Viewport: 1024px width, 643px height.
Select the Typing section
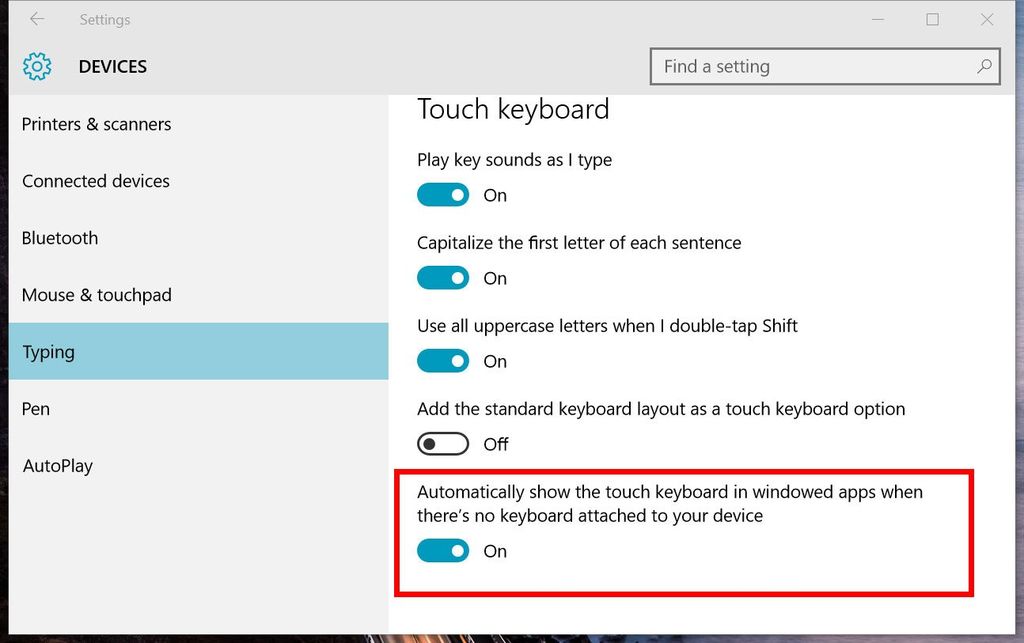(x=48, y=351)
